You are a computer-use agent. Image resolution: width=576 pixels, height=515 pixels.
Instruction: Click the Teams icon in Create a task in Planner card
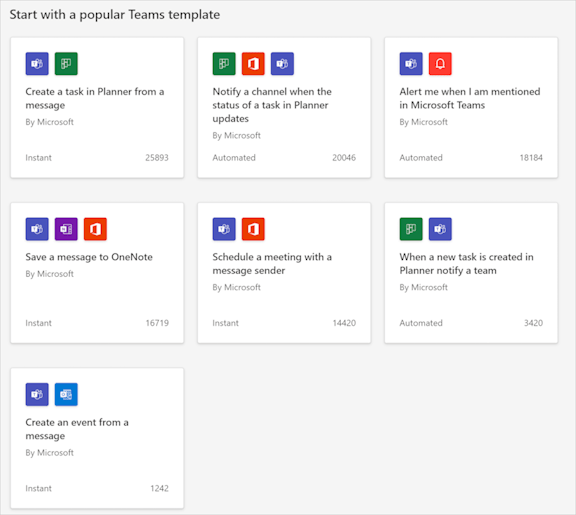pos(37,64)
